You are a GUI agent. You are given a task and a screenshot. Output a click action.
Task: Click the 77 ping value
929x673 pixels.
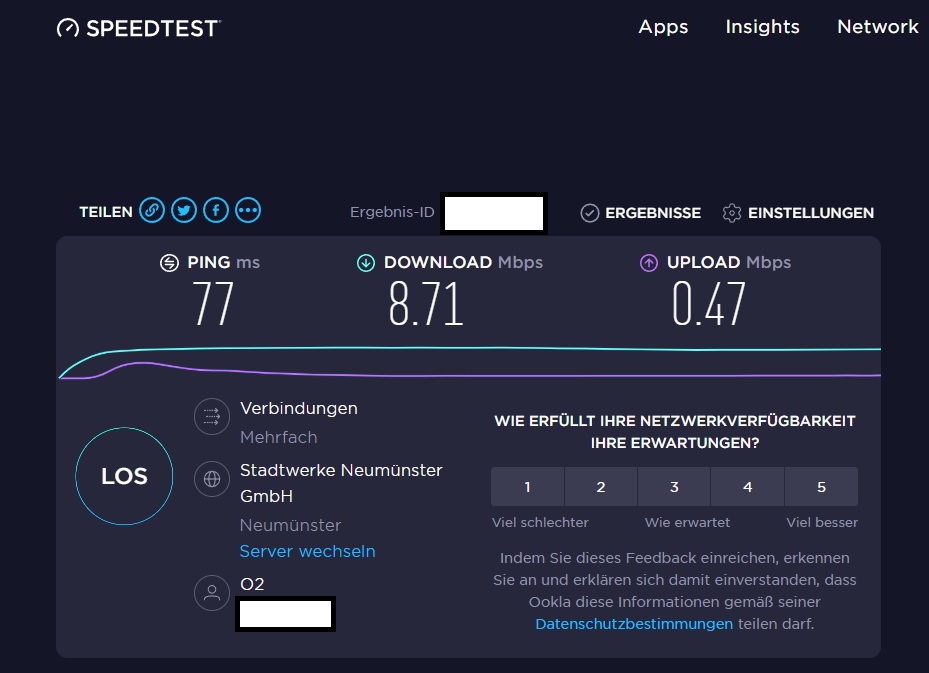click(213, 304)
